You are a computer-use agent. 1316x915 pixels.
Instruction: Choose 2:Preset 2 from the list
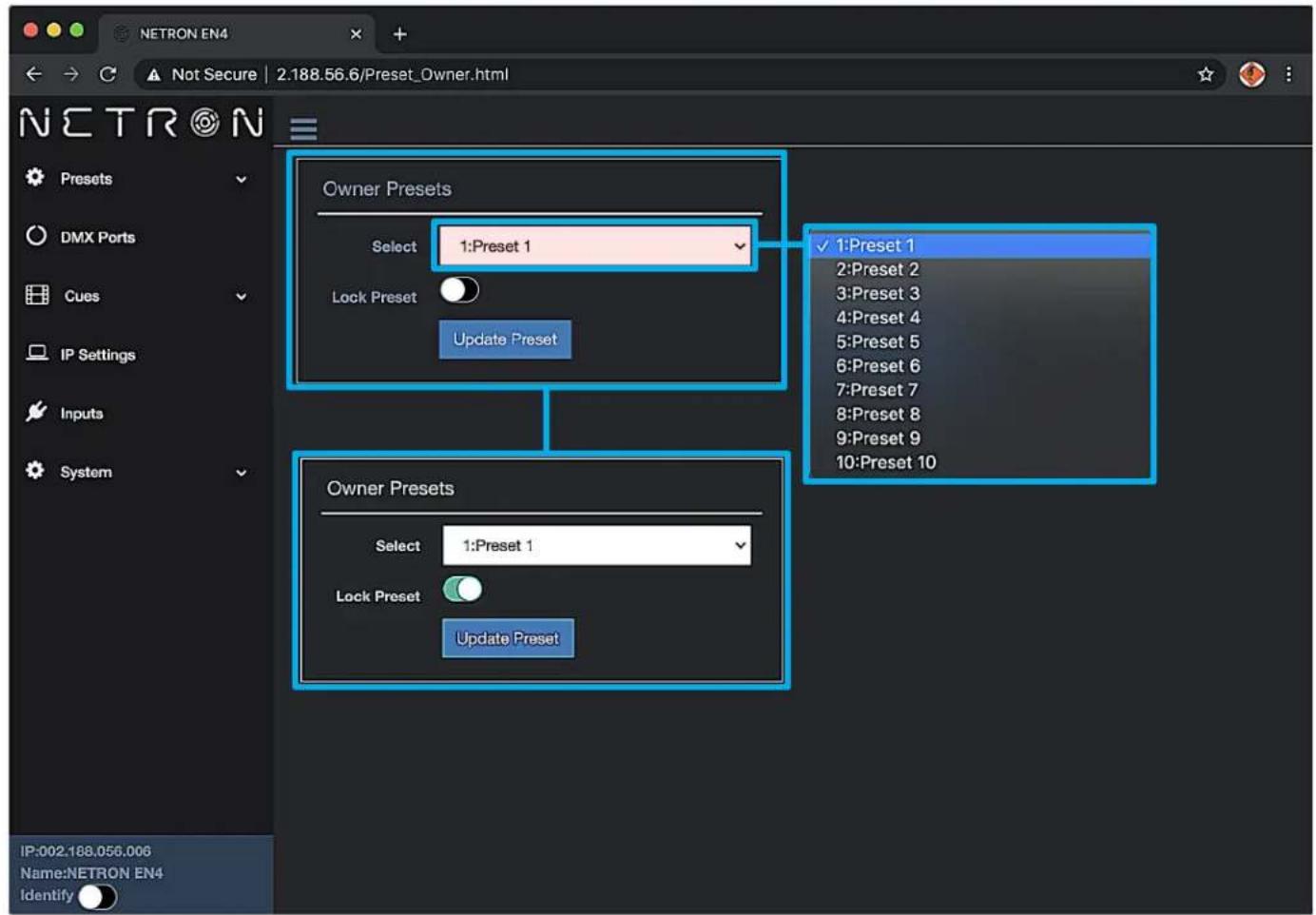pos(979,269)
